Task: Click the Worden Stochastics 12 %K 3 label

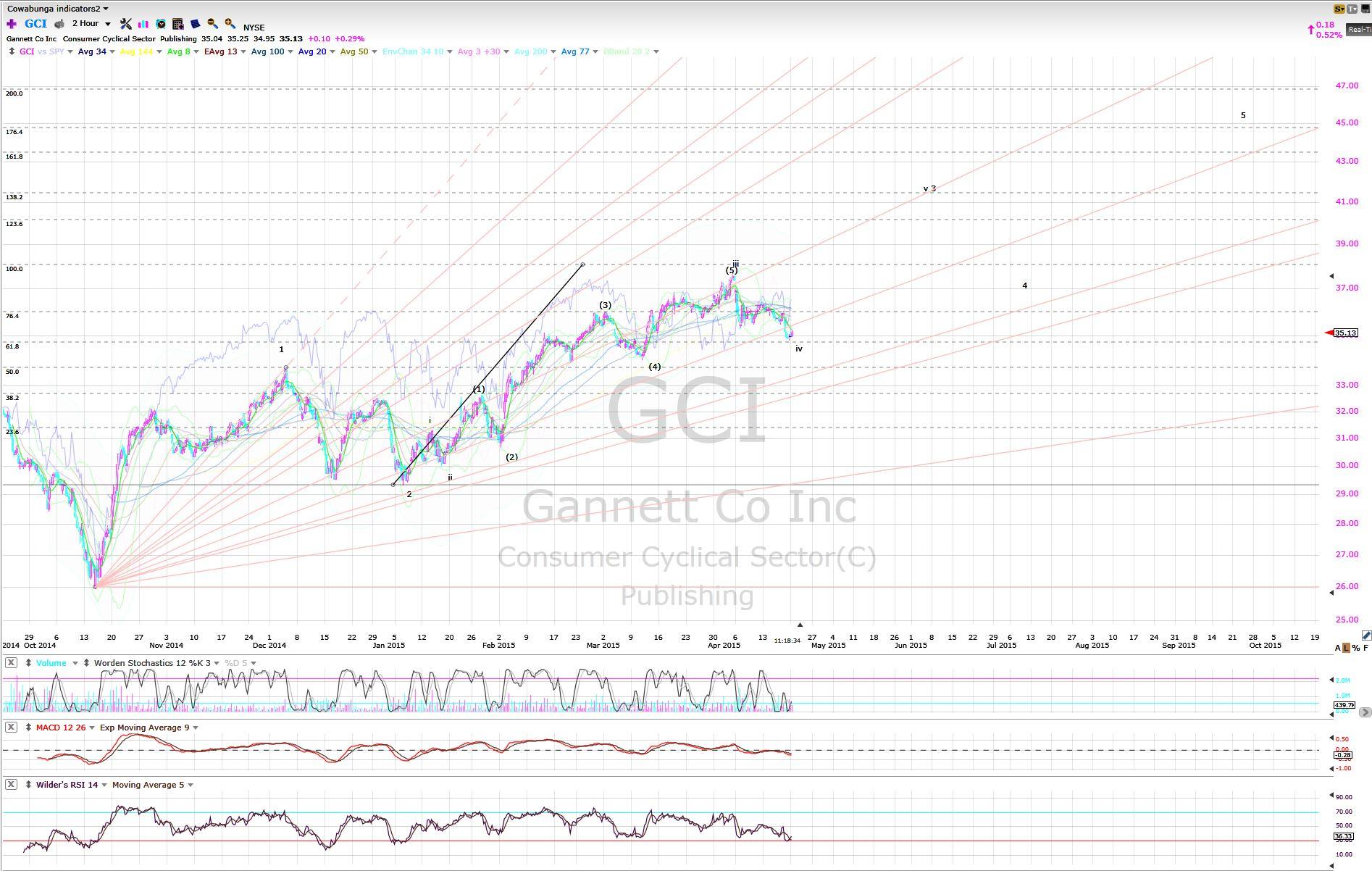Action: click(152, 663)
